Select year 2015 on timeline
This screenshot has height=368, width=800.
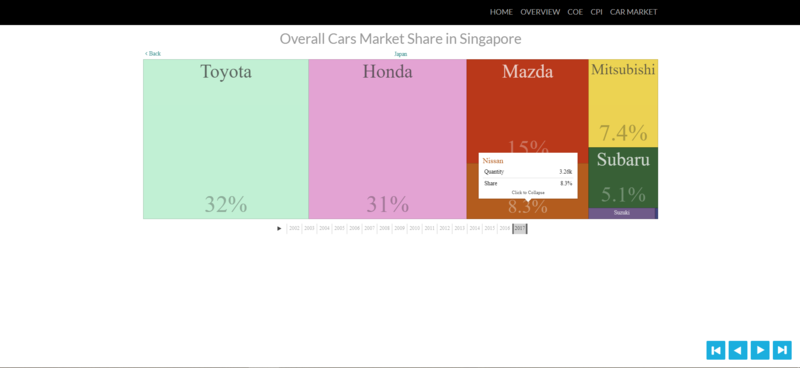490,228
